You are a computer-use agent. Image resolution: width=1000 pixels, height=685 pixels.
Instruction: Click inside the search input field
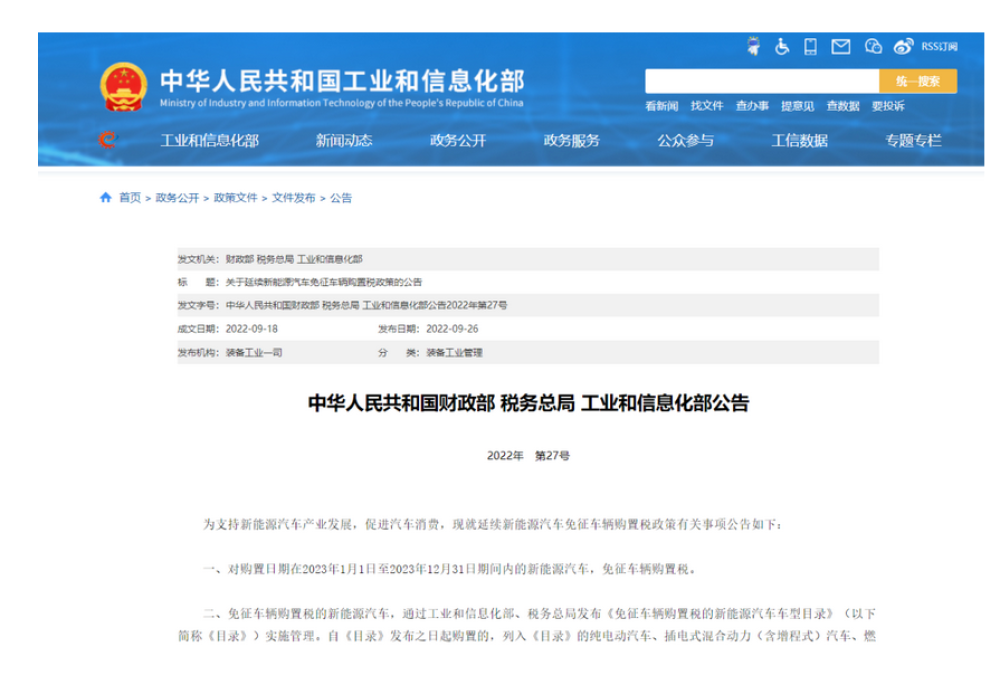pyautogui.click(x=761, y=82)
